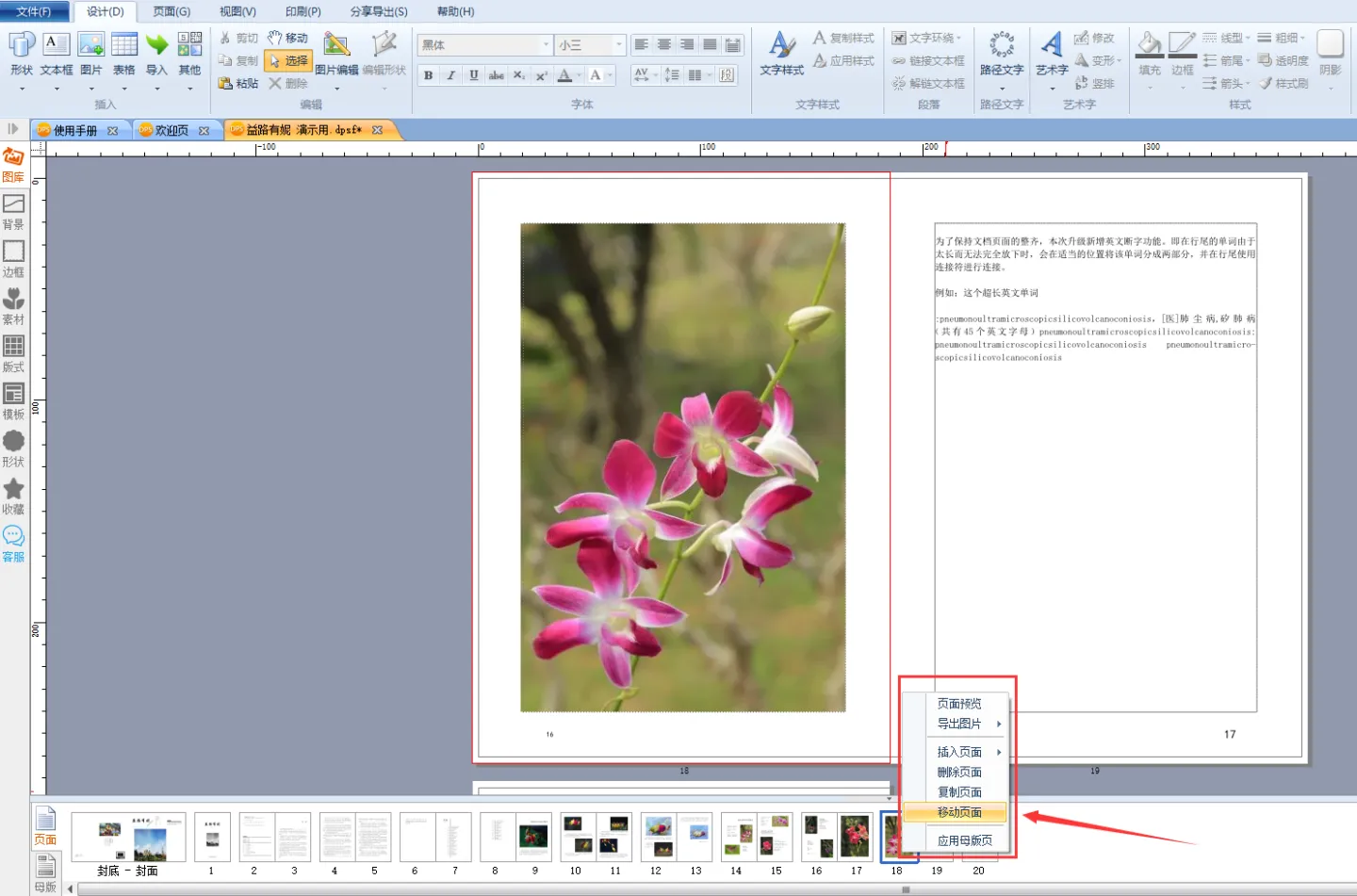This screenshot has width=1357, height=896.
Task: Toggle bold text formatting
Action: pos(429,75)
